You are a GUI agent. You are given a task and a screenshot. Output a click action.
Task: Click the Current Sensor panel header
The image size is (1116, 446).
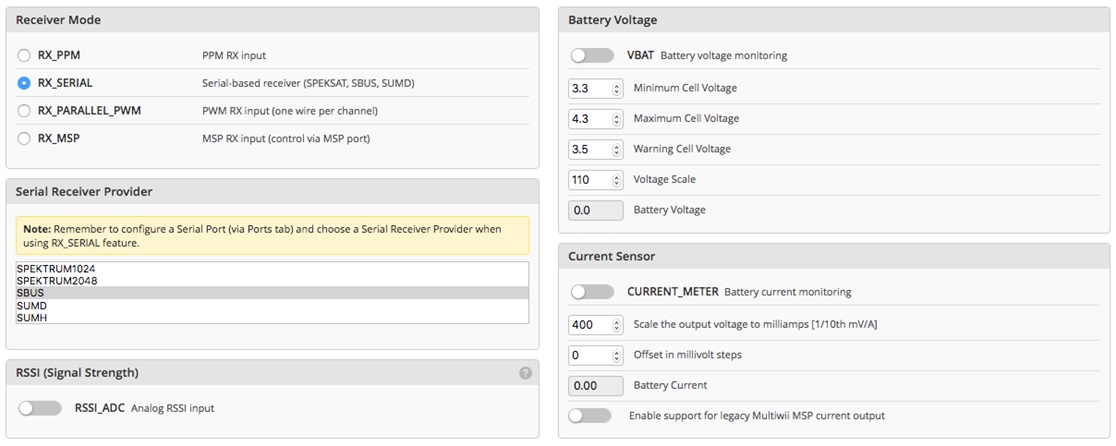coord(833,256)
